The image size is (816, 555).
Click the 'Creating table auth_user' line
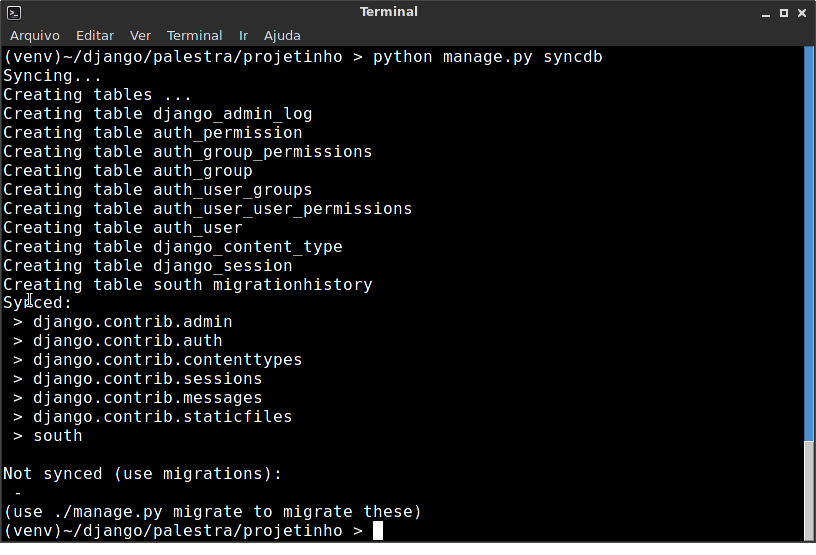tap(123, 228)
